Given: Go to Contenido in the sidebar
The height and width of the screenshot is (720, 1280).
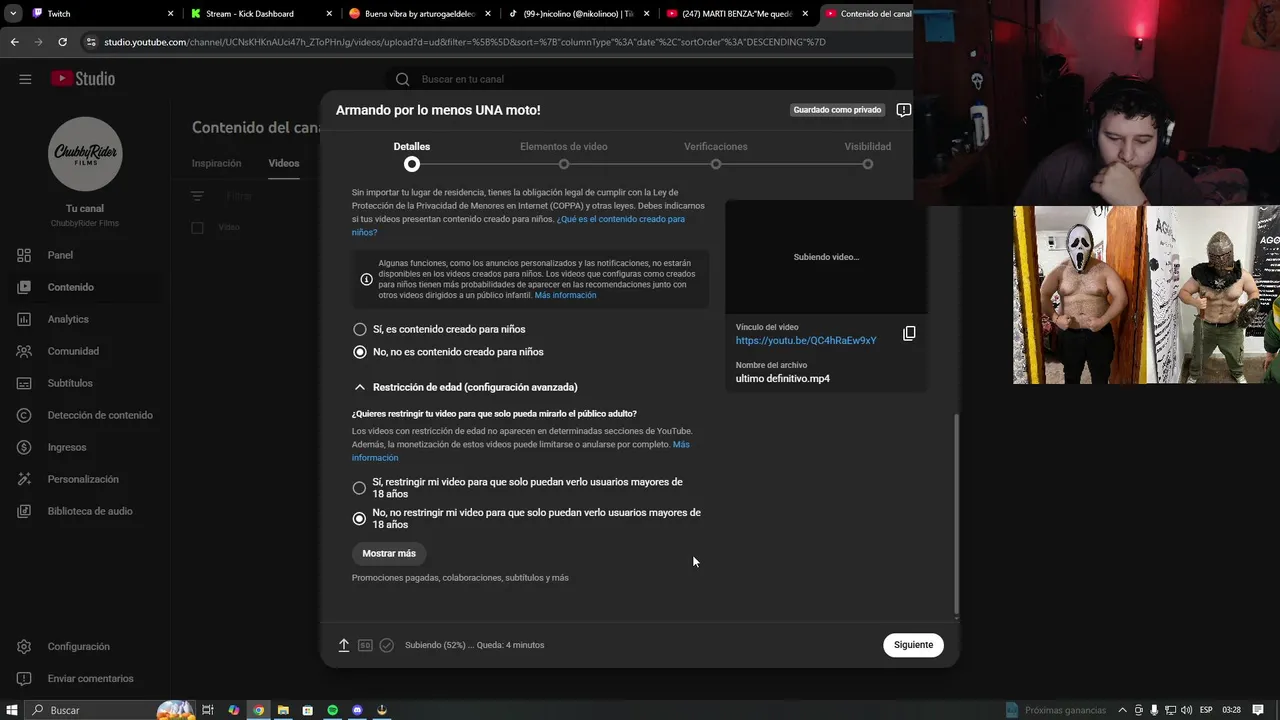Looking at the screenshot, I should click(70, 287).
